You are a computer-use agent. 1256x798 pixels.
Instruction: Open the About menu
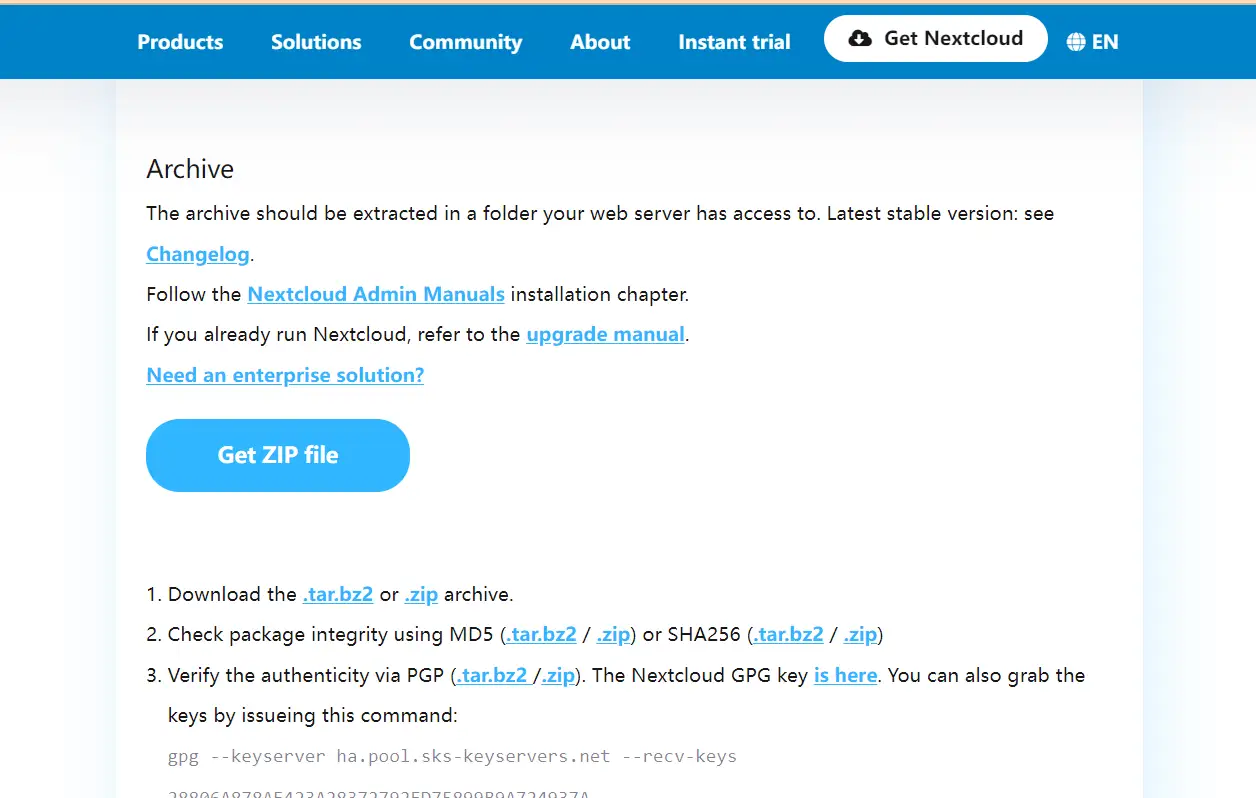(600, 42)
